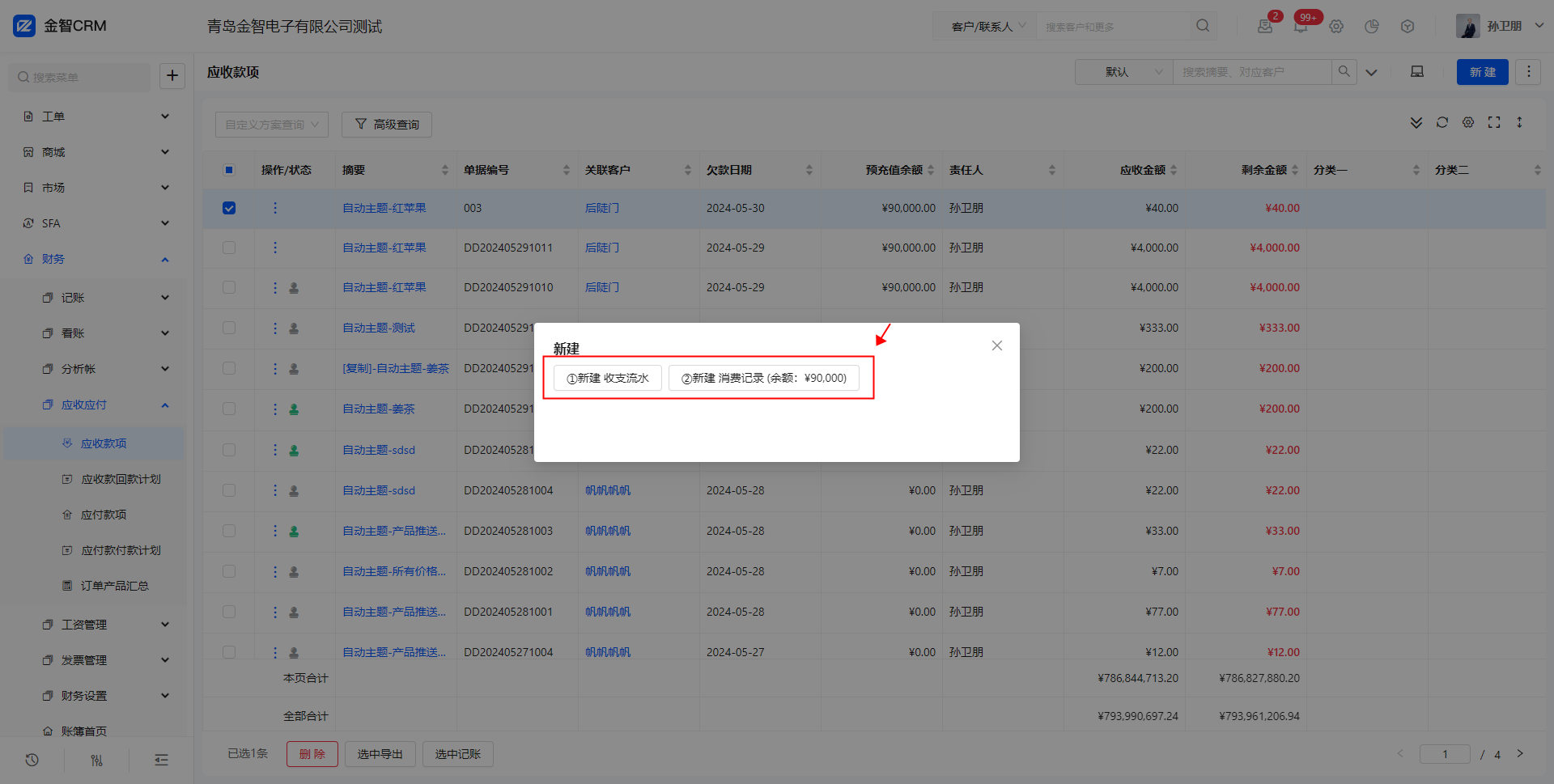Screen dimensions: 1554x784
Task: Open the 孙卫朋 user menu
Action: 1501,26
